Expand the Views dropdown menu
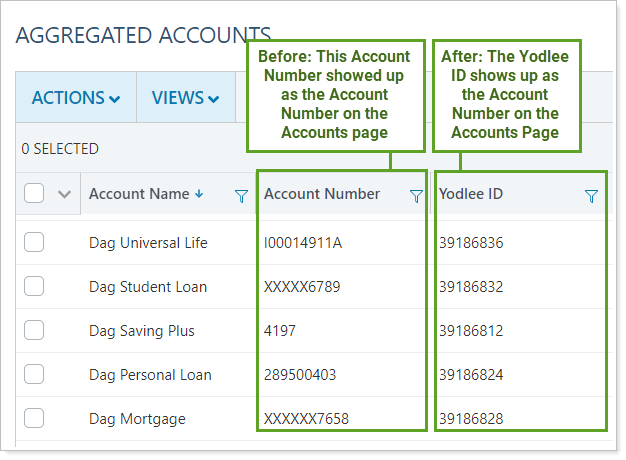 tap(185, 98)
